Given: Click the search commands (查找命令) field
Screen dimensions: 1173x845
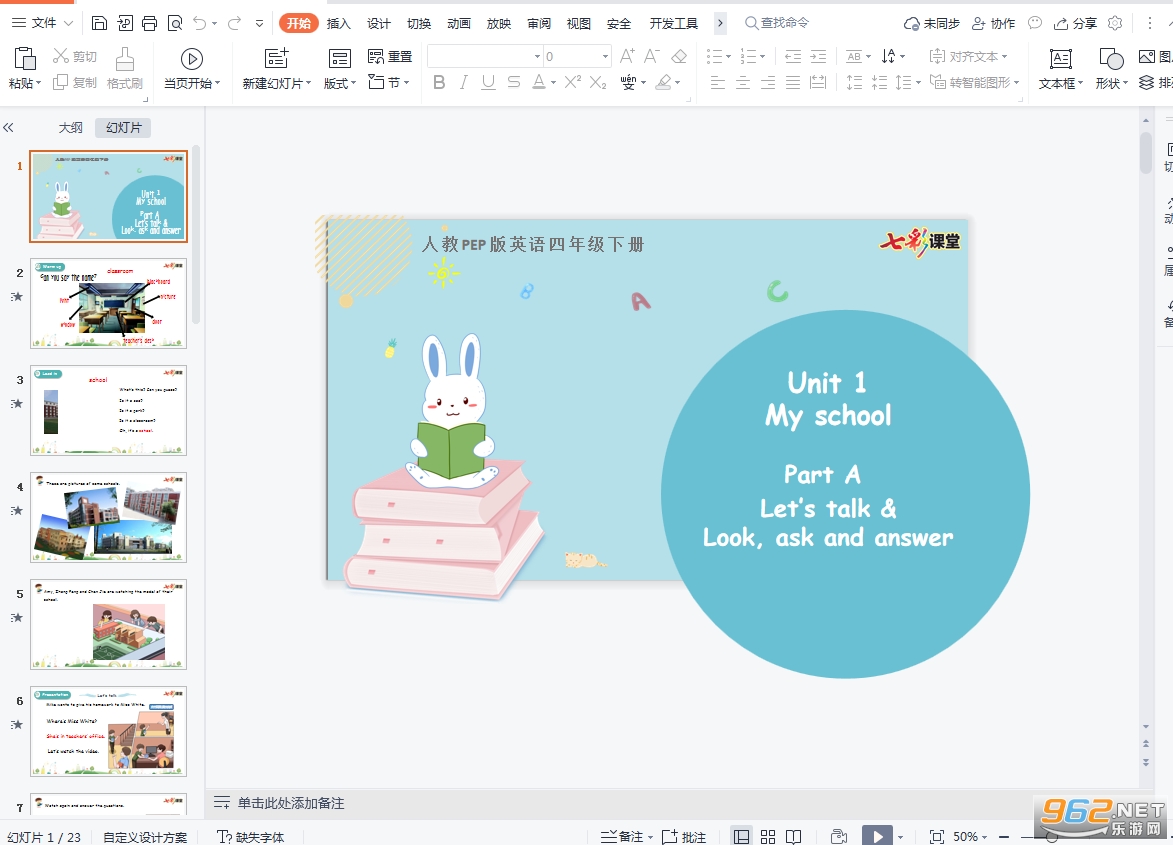Looking at the screenshot, I should tap(777, 23).
